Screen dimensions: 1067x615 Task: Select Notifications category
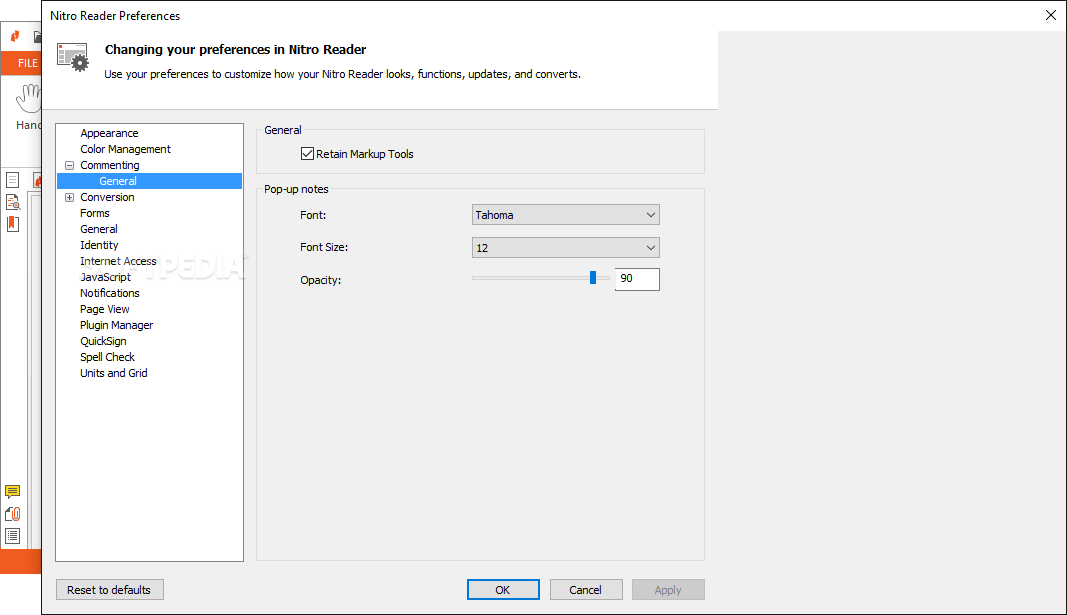tap(110, 293)
